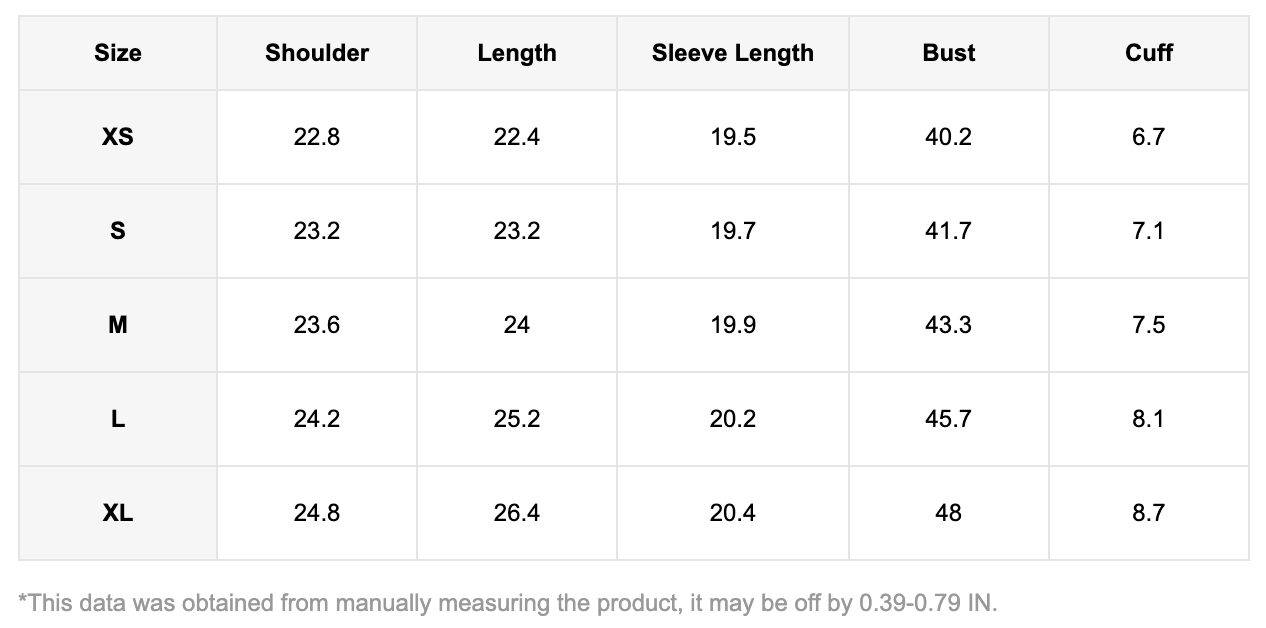The image size is (1266, 628).
Task: Click the manual measurement disclaimer note
Action: pyautogui.click(x=509, y=603)
